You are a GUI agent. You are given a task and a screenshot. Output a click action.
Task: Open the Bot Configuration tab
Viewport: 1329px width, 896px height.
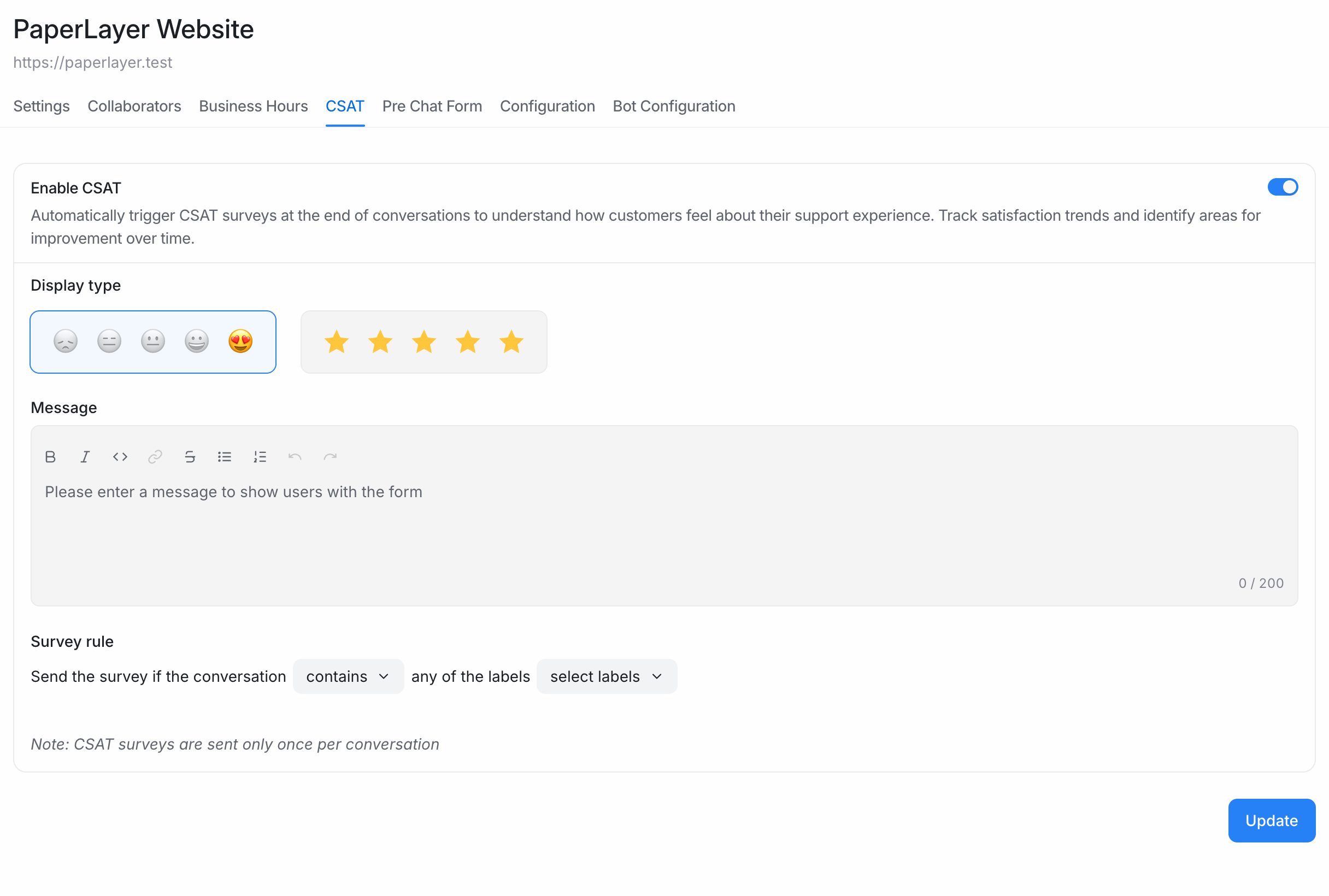[674, 107]
